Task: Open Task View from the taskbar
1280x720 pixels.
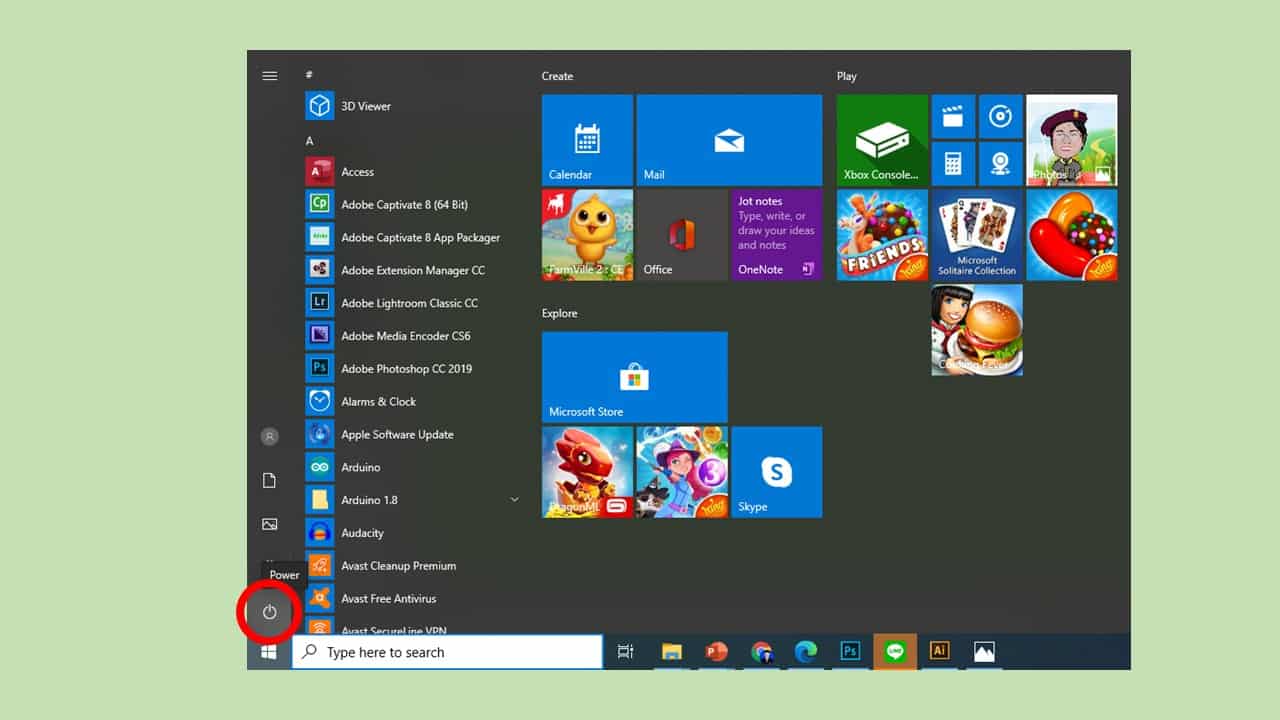Action: pyautogui.click(x=626, y=652)
